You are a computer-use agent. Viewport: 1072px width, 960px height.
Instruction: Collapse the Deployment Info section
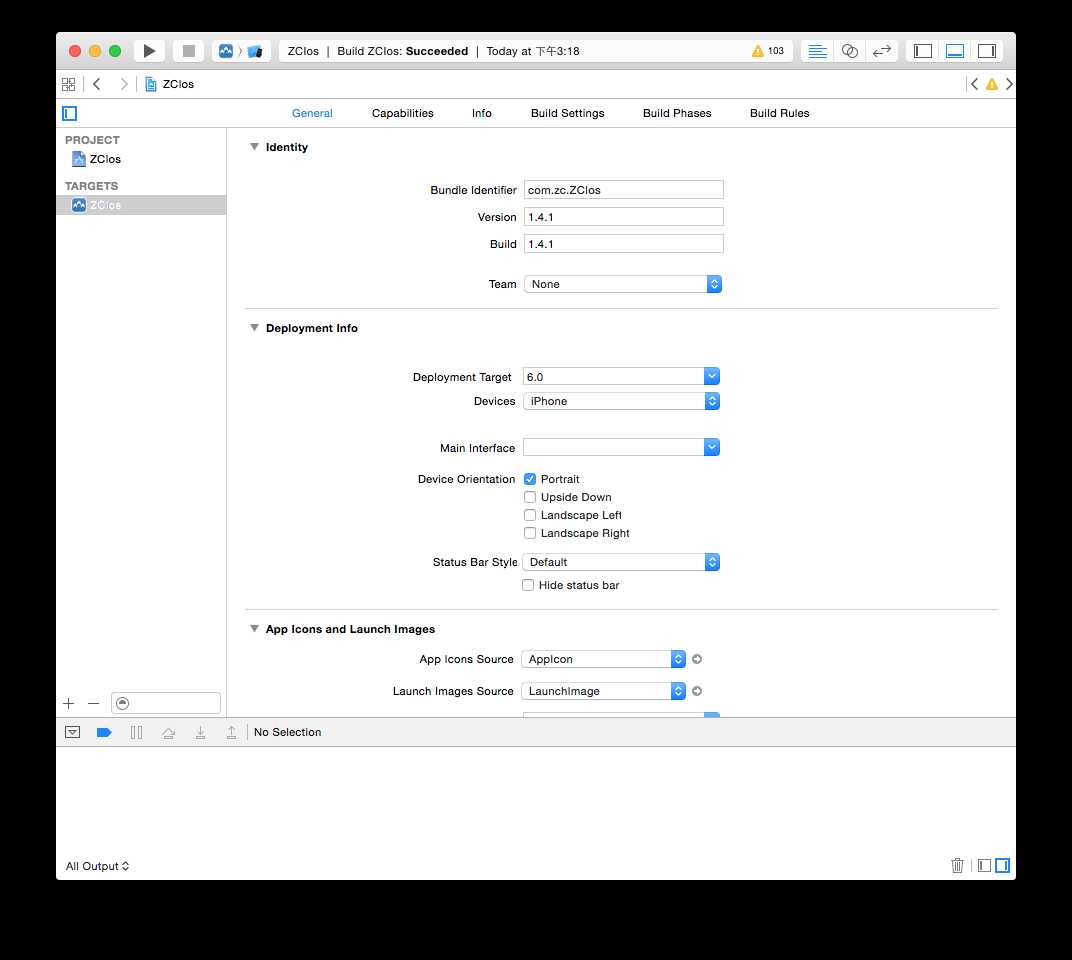click(x=254, y=328)
